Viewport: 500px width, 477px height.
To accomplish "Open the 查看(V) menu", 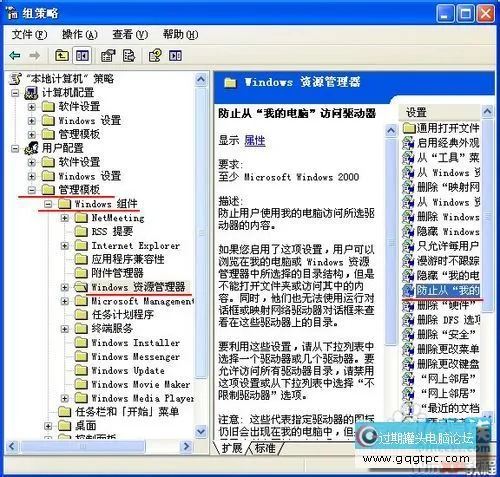I will (130, 34).
